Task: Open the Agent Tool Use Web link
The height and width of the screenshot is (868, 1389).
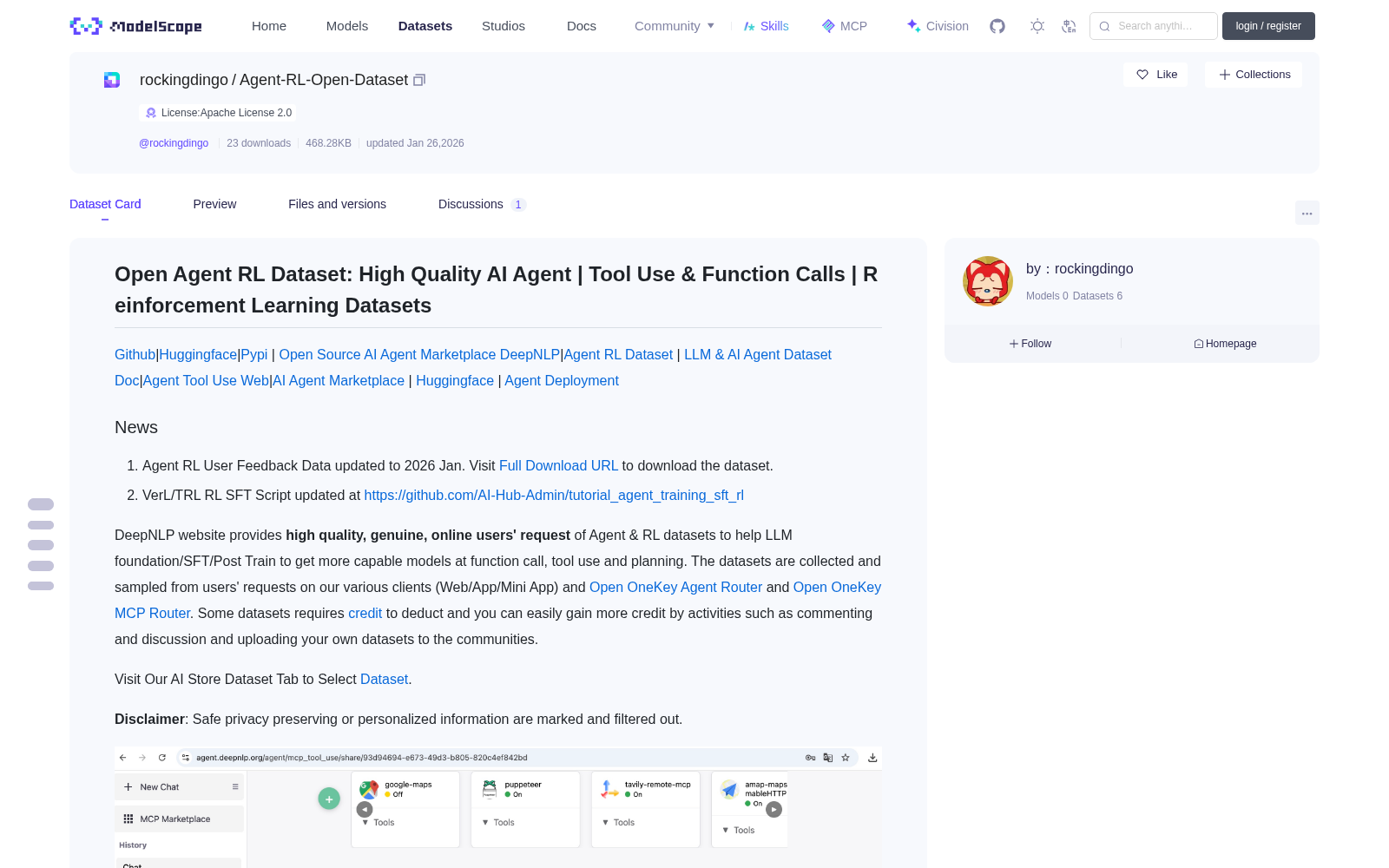Action: pyautogui.click(x=206, y=380)
